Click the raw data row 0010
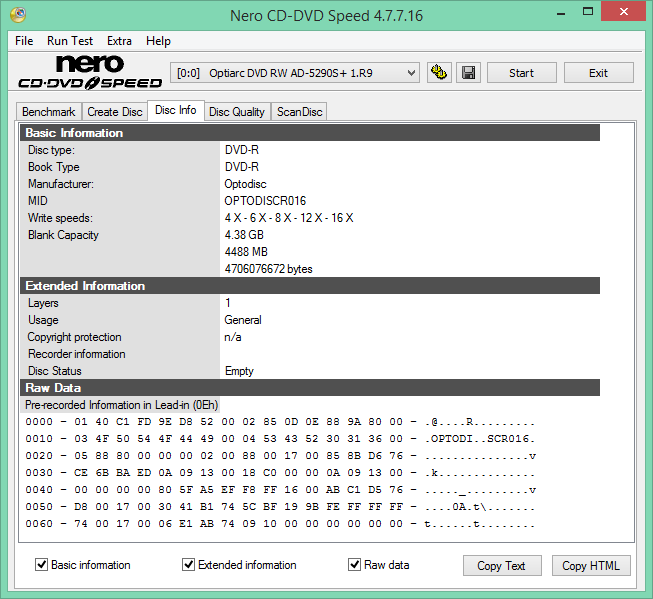The width and height of the screenshot is (653, 599). (x=280, y=439)
